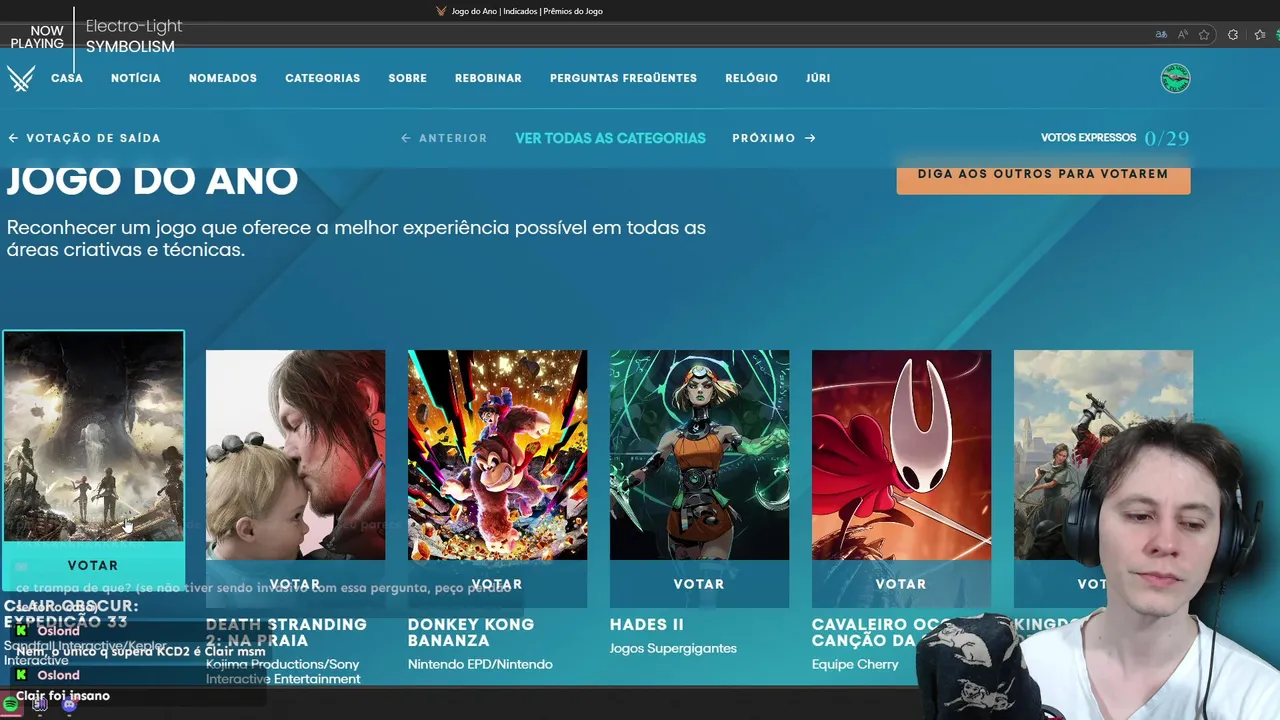1280x720 pixels.
Task: Click Ver Todas as Categorias link
Action: (x=610, y=138)
